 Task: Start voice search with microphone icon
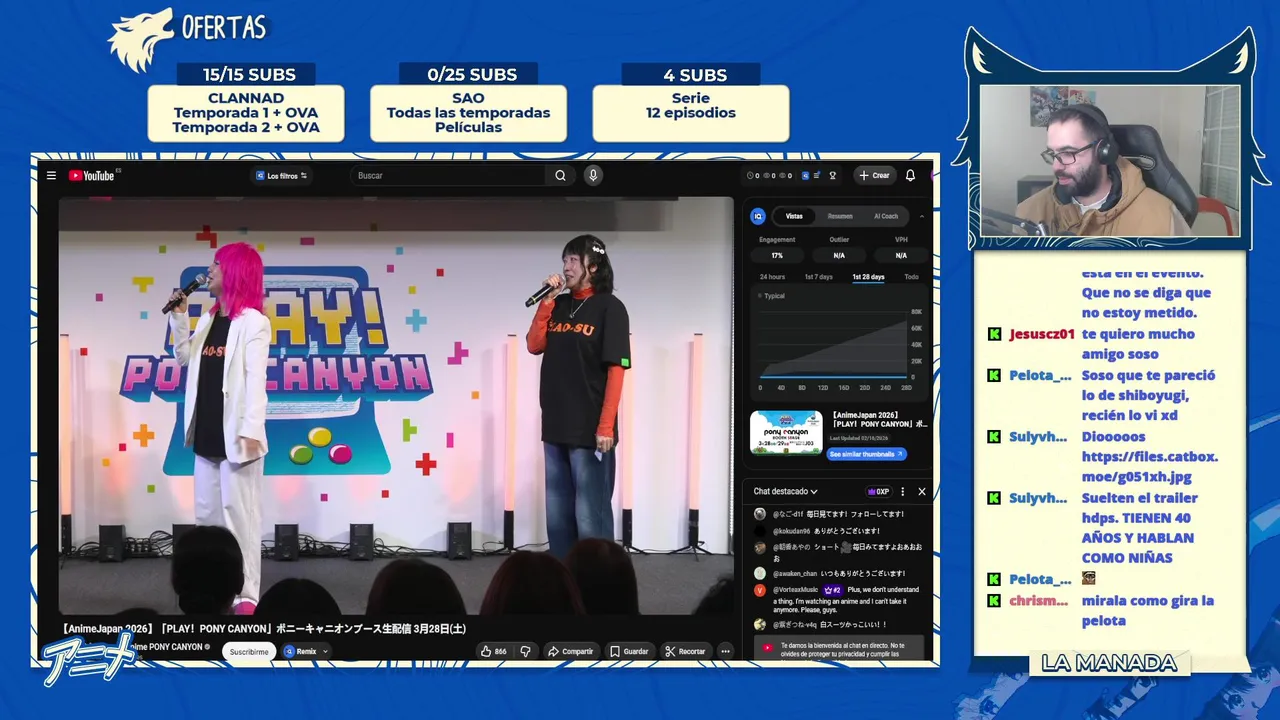tap(593, 176)
